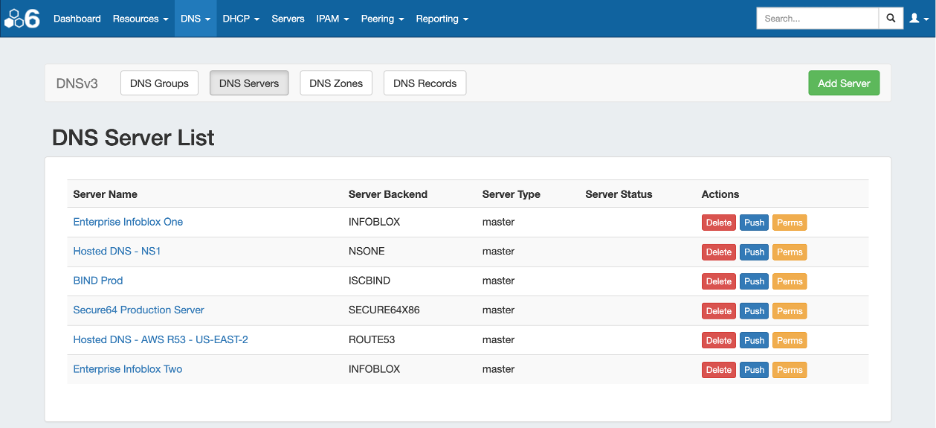Screen dimensions: 936x428
Task: Open the user profile icon menu
Action: click(917, 18)
